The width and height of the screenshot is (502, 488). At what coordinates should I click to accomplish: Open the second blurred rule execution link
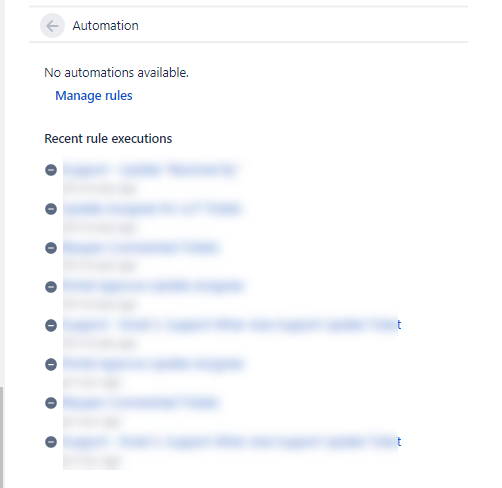pos(152,209)
